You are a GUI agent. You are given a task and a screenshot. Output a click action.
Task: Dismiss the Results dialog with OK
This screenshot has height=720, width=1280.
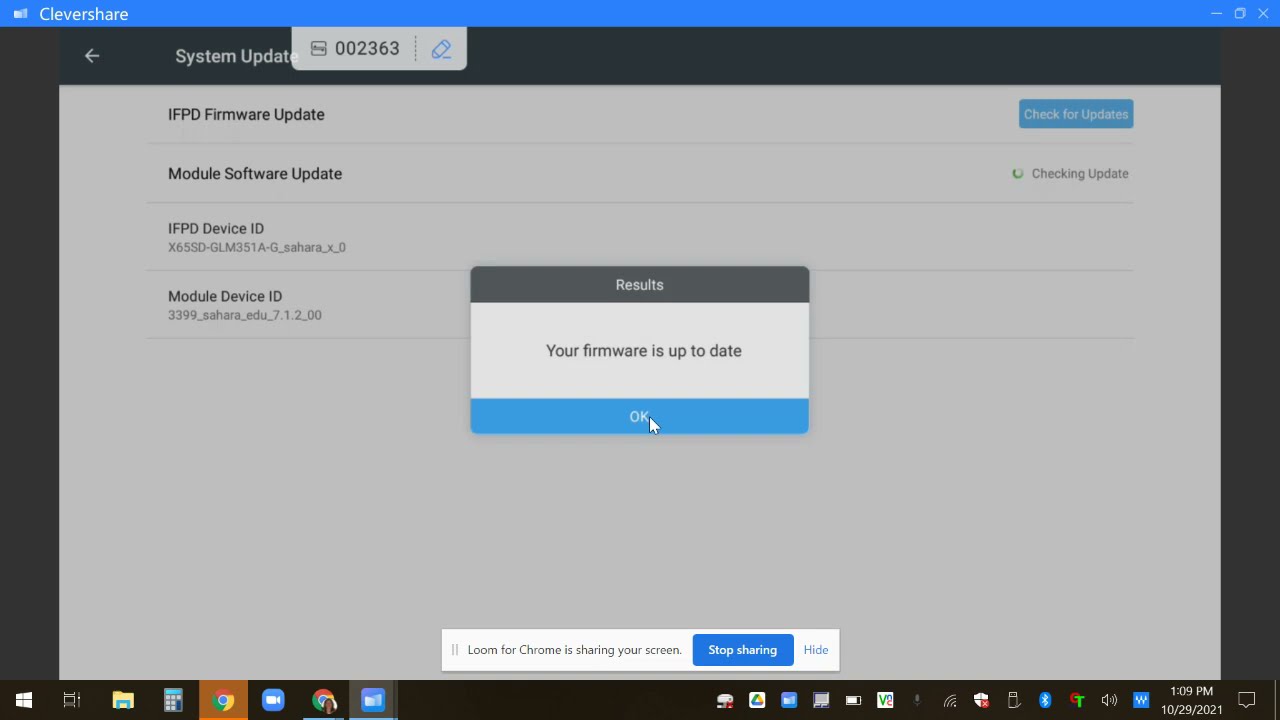[x=639, y=416]
